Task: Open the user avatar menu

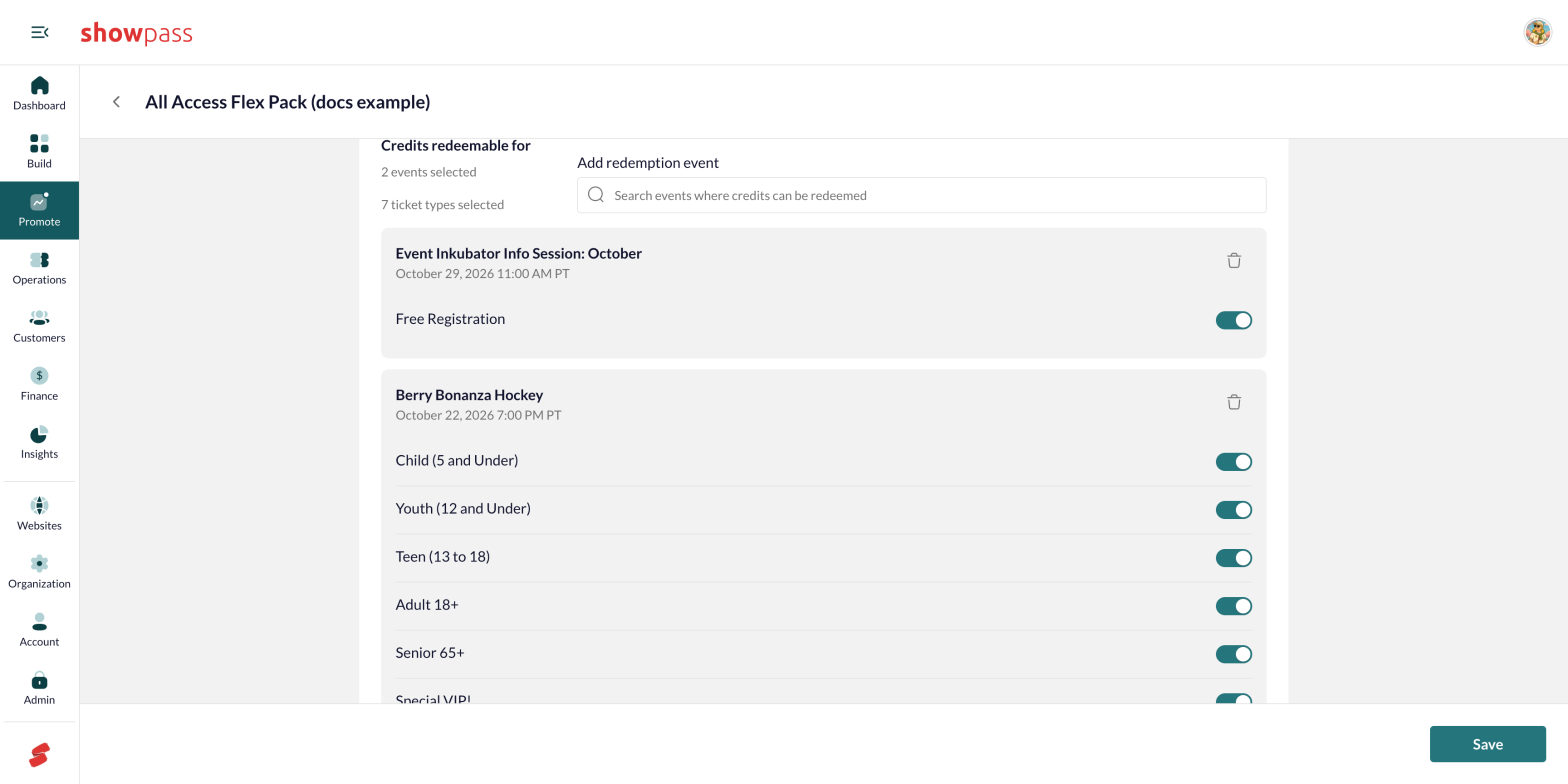Action: pyautogui.click(x=1537, y=32)
